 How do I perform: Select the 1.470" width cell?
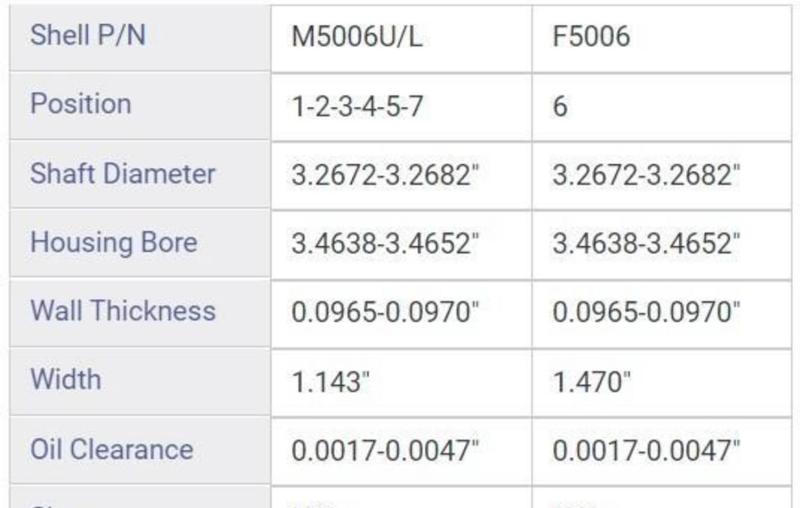[x=591, y=381]
